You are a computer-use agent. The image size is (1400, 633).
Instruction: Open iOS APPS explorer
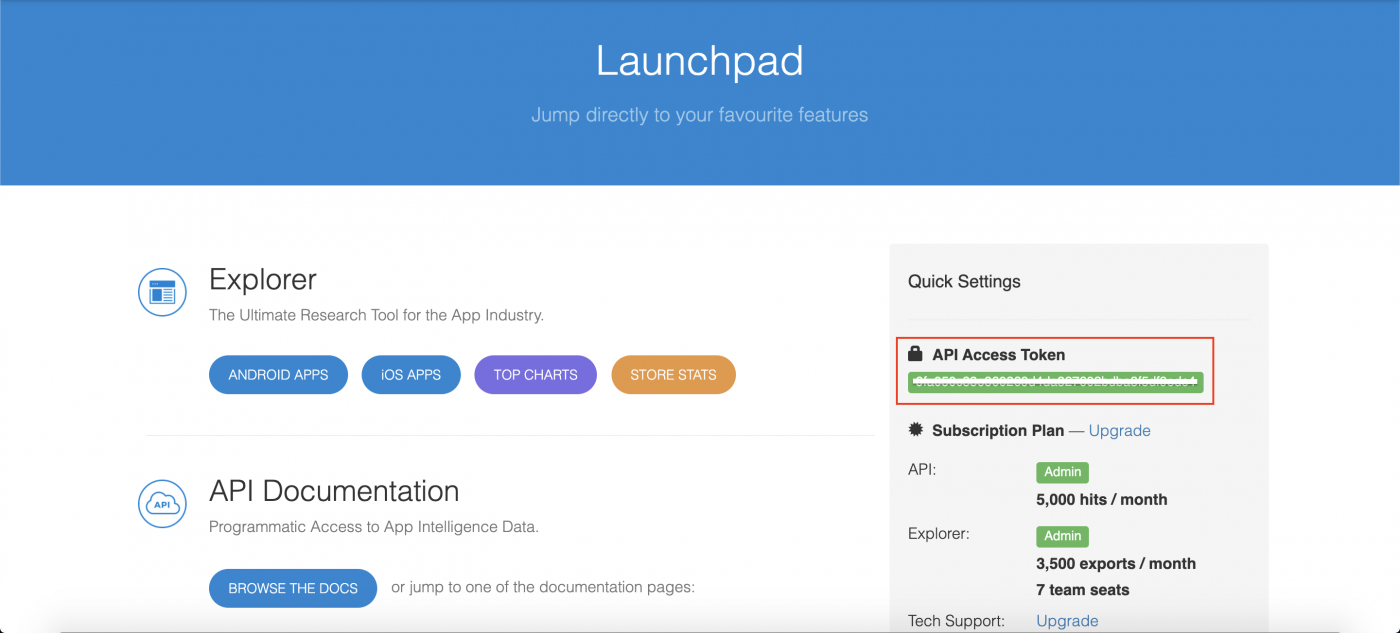point(411,375)
